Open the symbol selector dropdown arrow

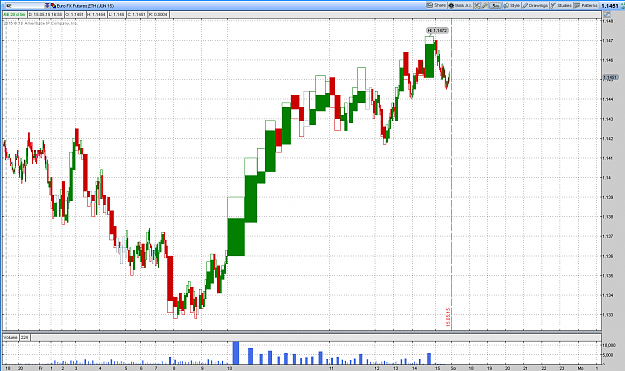[x=47, y=6]
